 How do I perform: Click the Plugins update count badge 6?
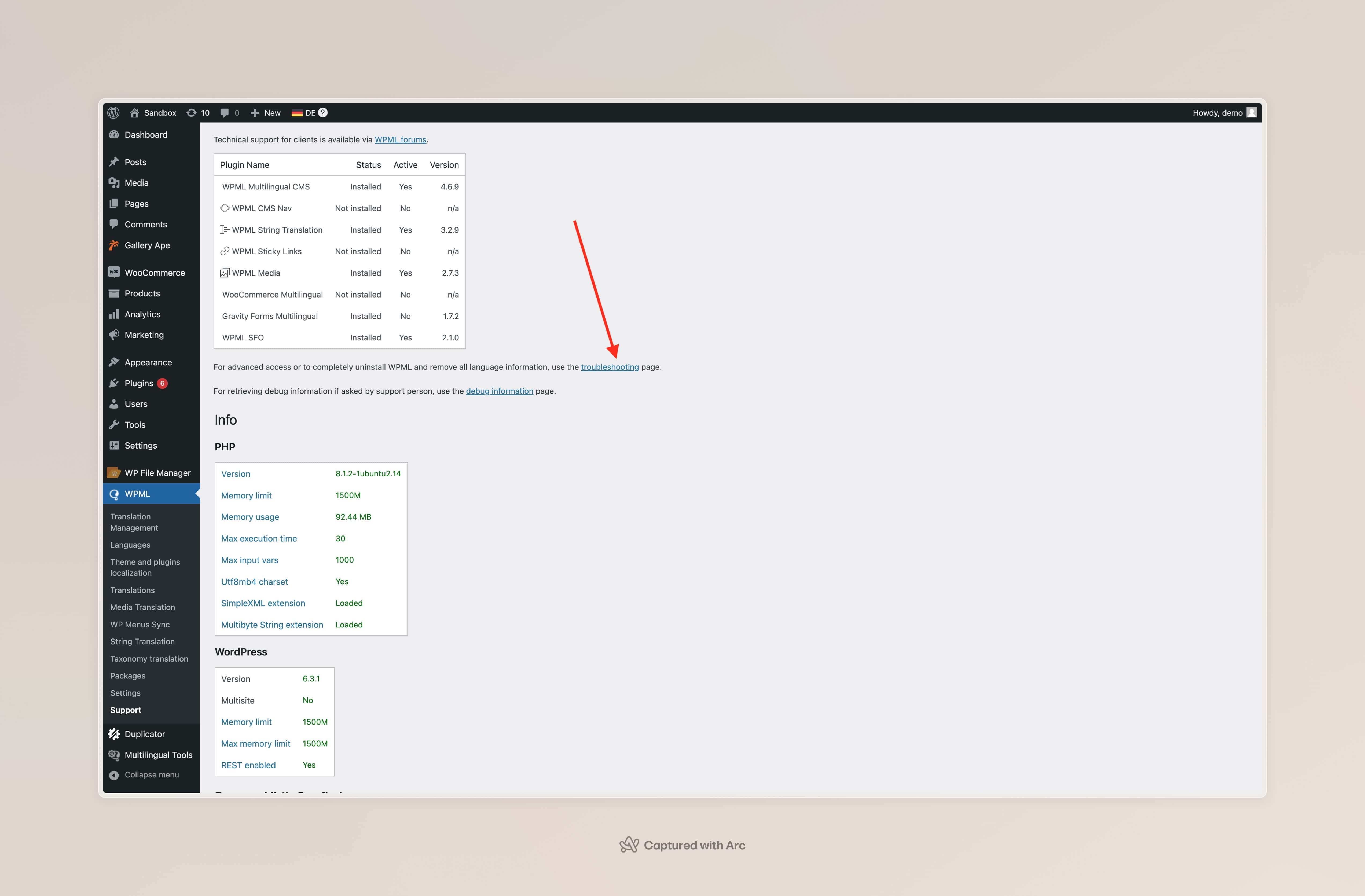(162, 383)
